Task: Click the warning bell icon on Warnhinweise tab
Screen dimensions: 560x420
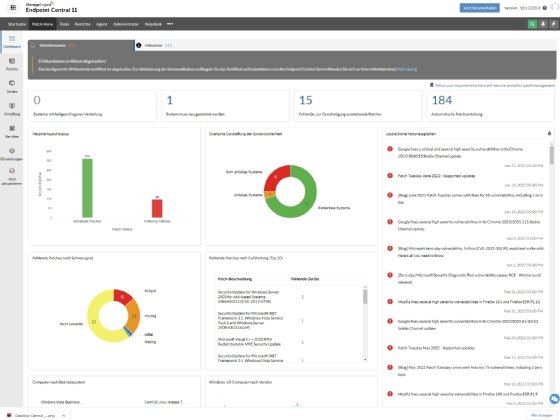Action: click(33, 45)
